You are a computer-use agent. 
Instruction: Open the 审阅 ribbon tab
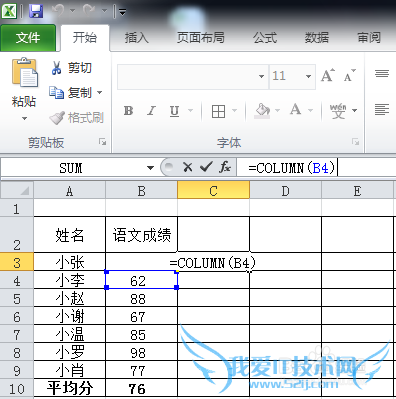[x=369, y=38]
